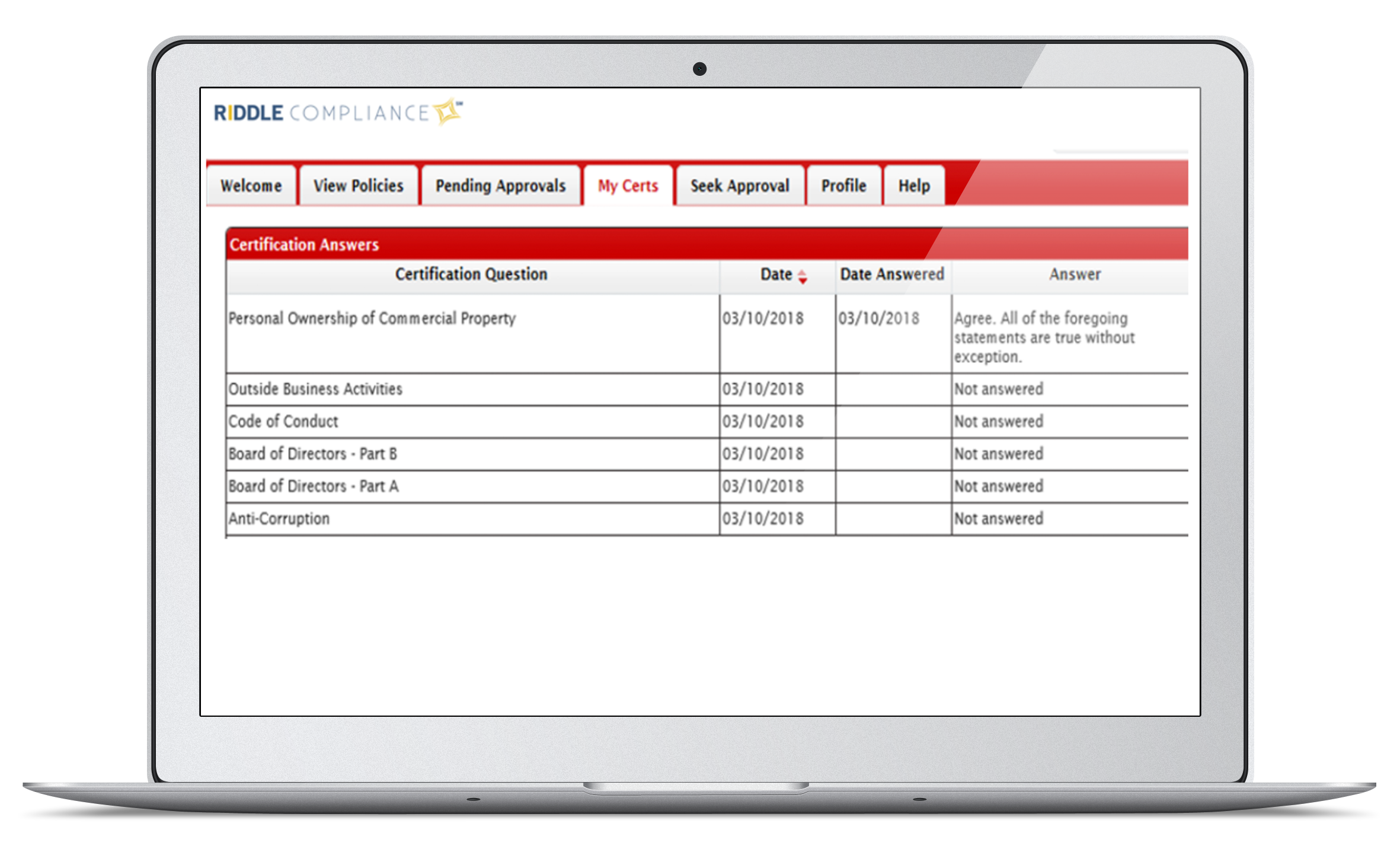The width and height of the screenshot is (1400, 865).
Task: Open Board of Directors - Part A
Action: click(314, 487)
